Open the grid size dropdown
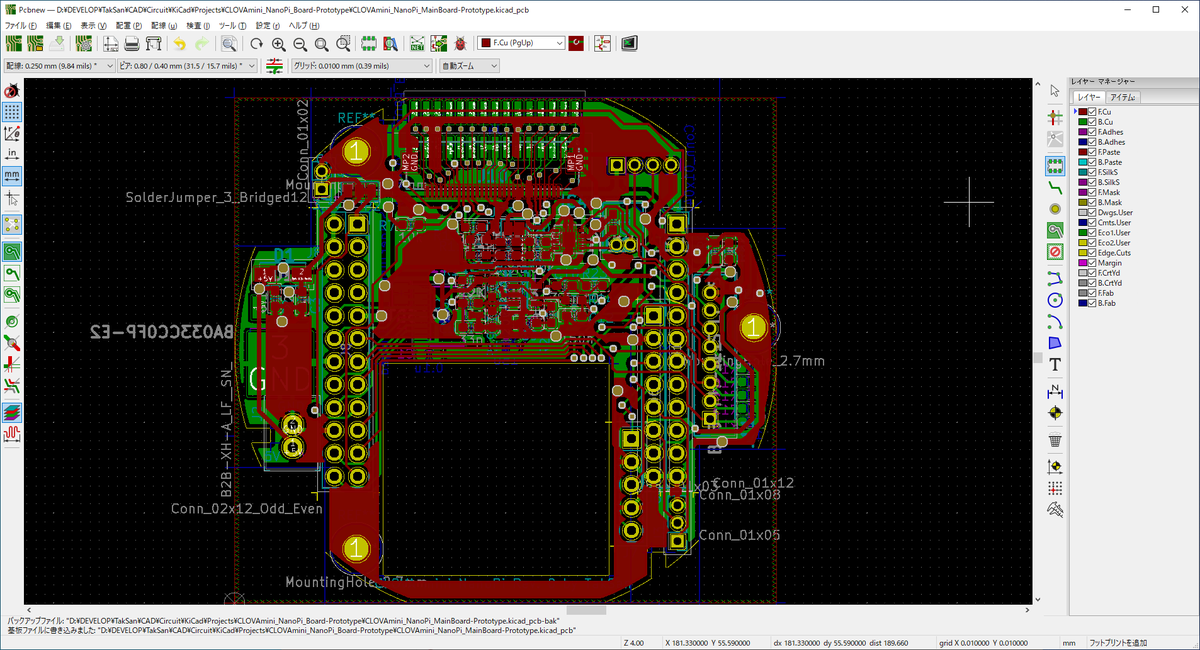This screenshot has width=1200, height=650. pos(361,65)
